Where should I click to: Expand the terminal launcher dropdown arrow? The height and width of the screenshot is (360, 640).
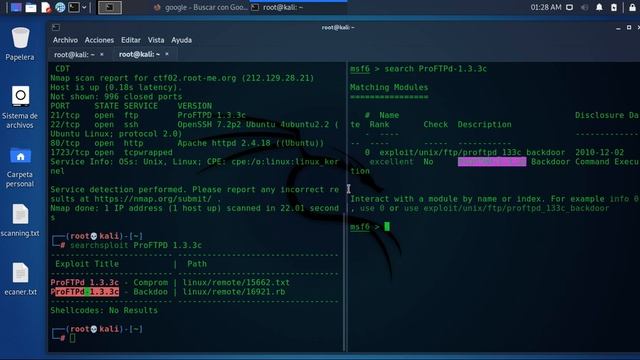(x=84, y=7)
